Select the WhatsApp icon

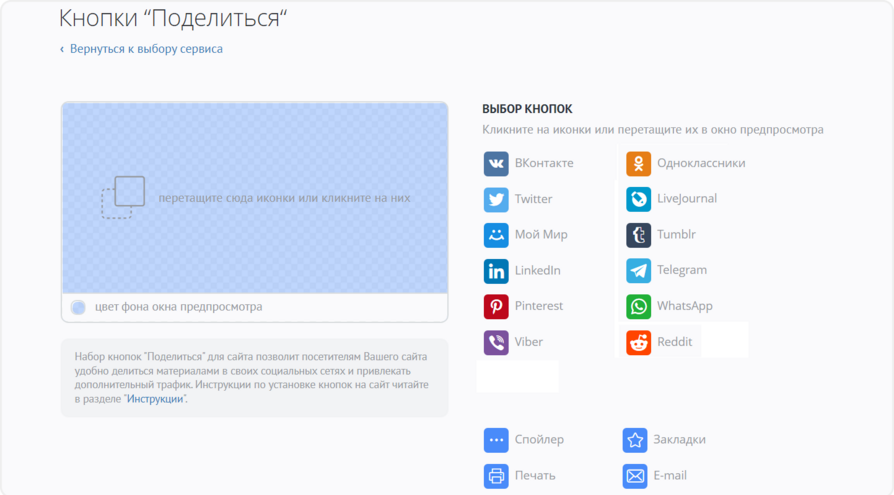(638, 306)
